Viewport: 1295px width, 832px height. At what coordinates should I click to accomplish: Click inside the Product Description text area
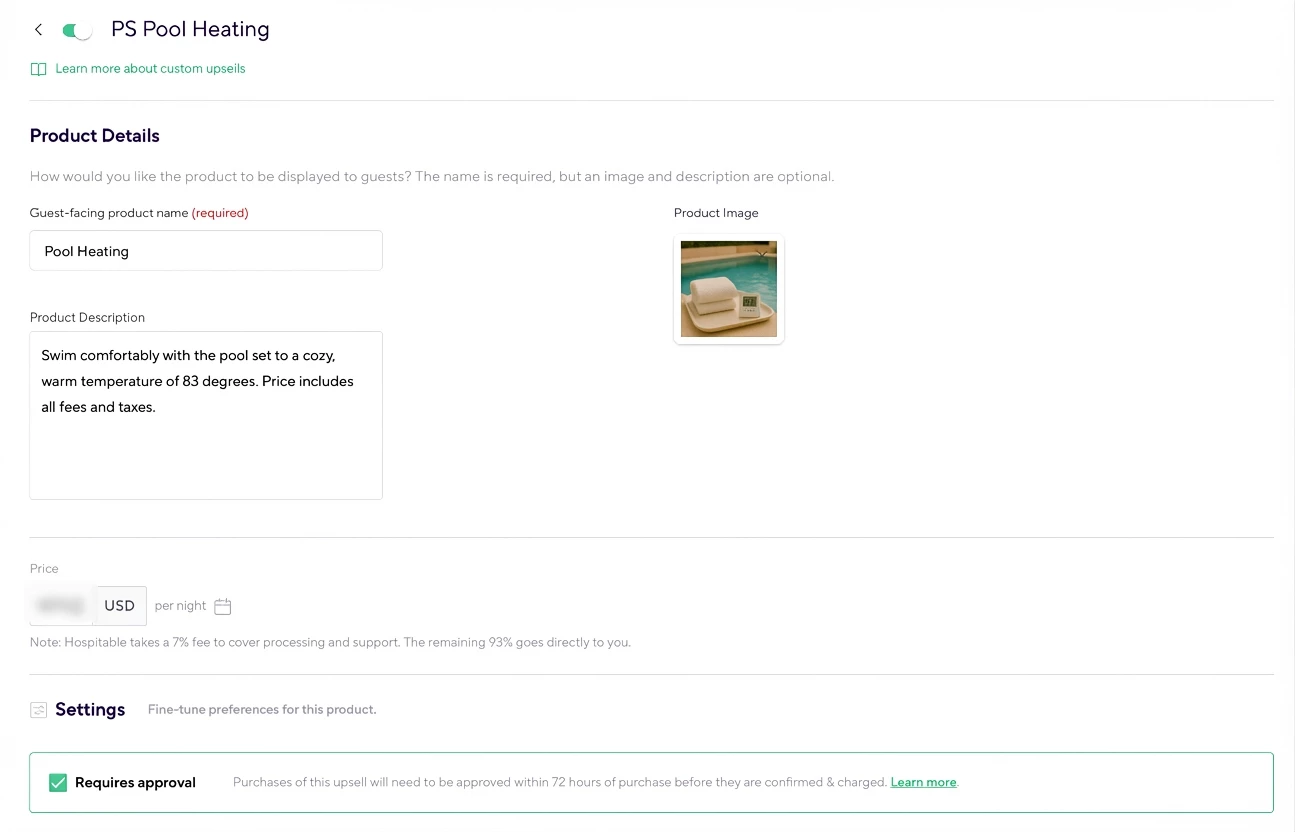pyautogui.click(x=206, y=415)
